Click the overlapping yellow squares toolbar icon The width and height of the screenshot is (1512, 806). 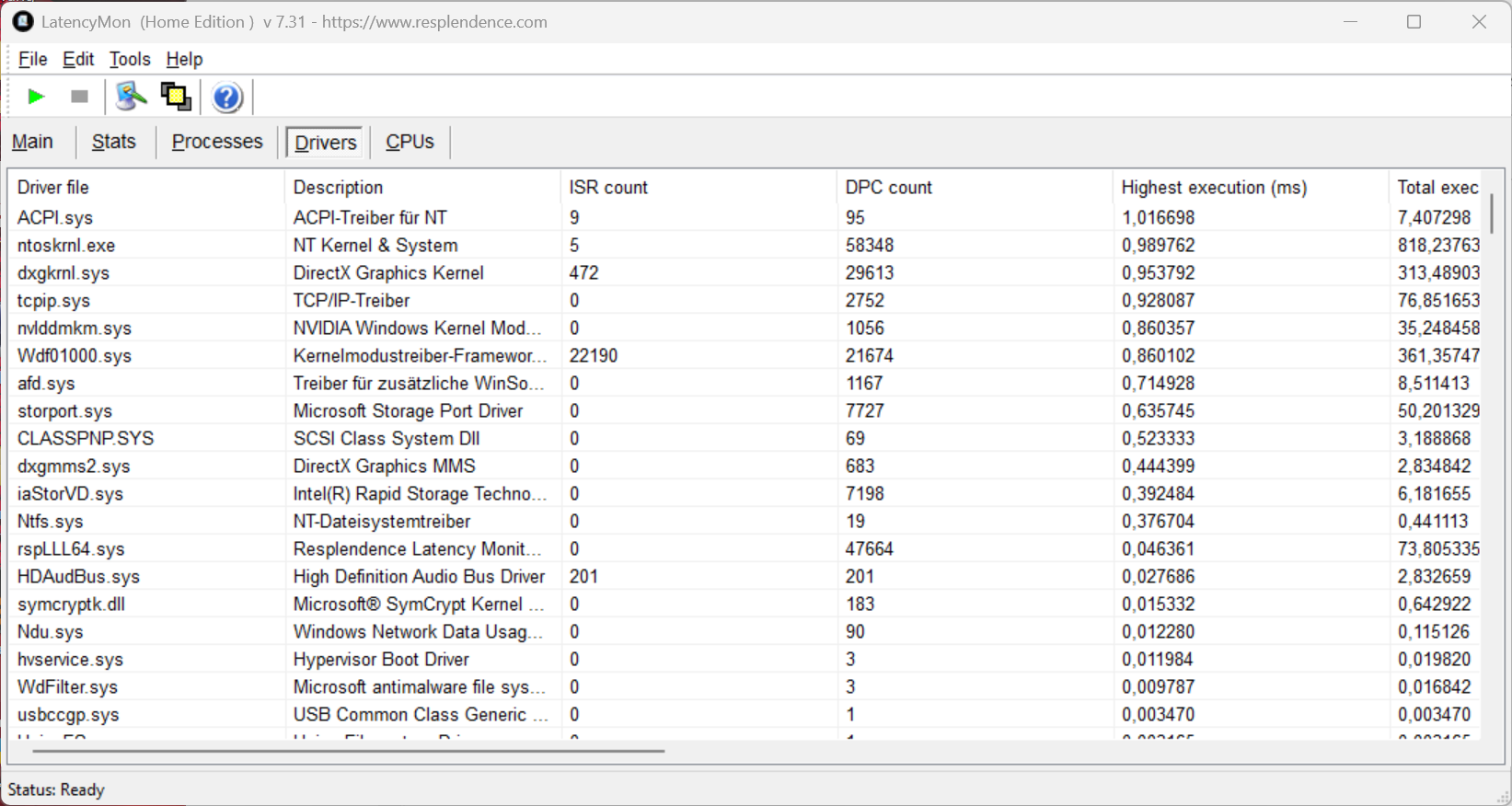(x=175, y=97)
